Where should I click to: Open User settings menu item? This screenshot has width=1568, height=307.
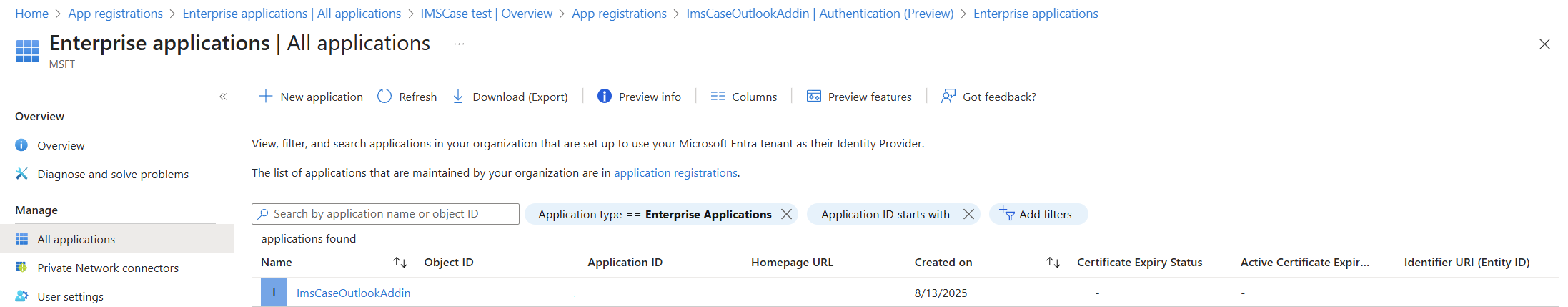[70, 296]
